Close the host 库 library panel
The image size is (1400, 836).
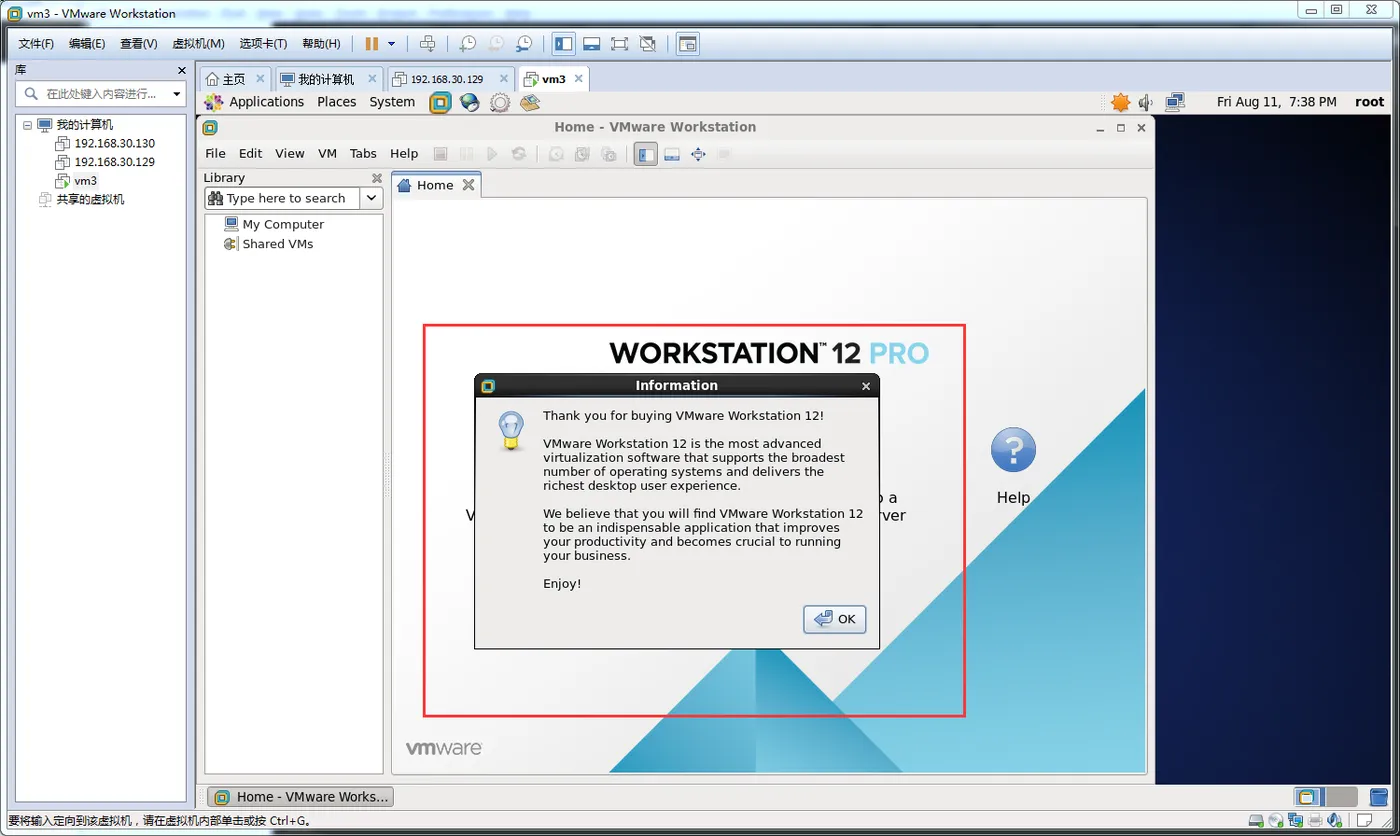click(x=181, y=70)
